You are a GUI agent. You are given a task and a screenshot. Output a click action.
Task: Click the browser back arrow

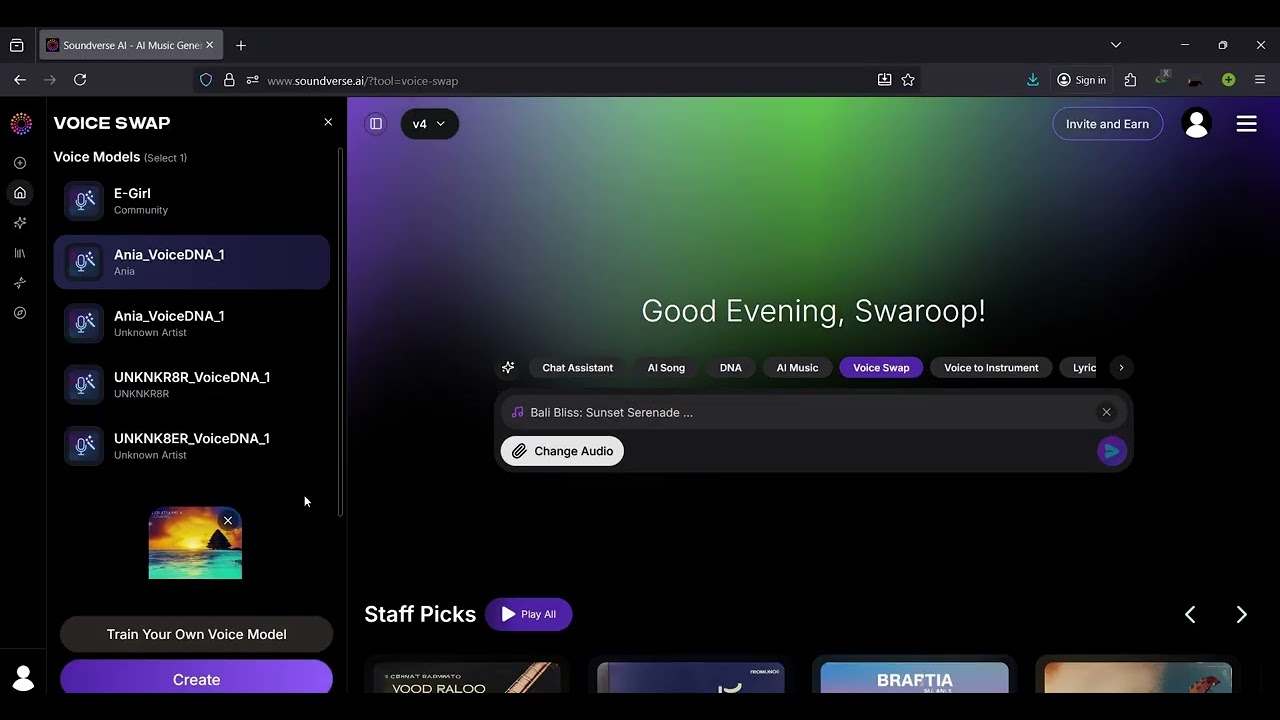(x=20, y=80)
